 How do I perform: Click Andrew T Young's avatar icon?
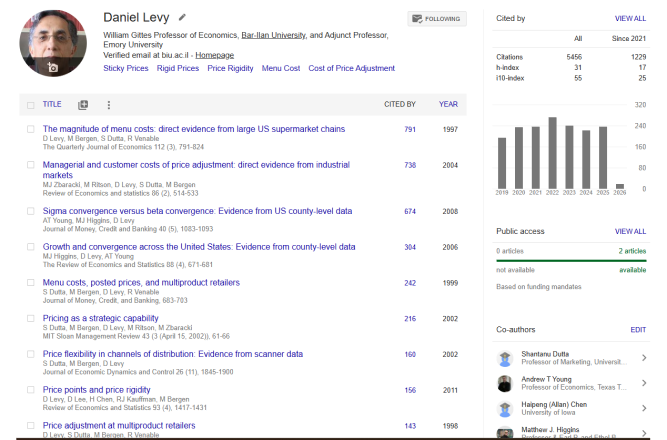pos(505,383)
